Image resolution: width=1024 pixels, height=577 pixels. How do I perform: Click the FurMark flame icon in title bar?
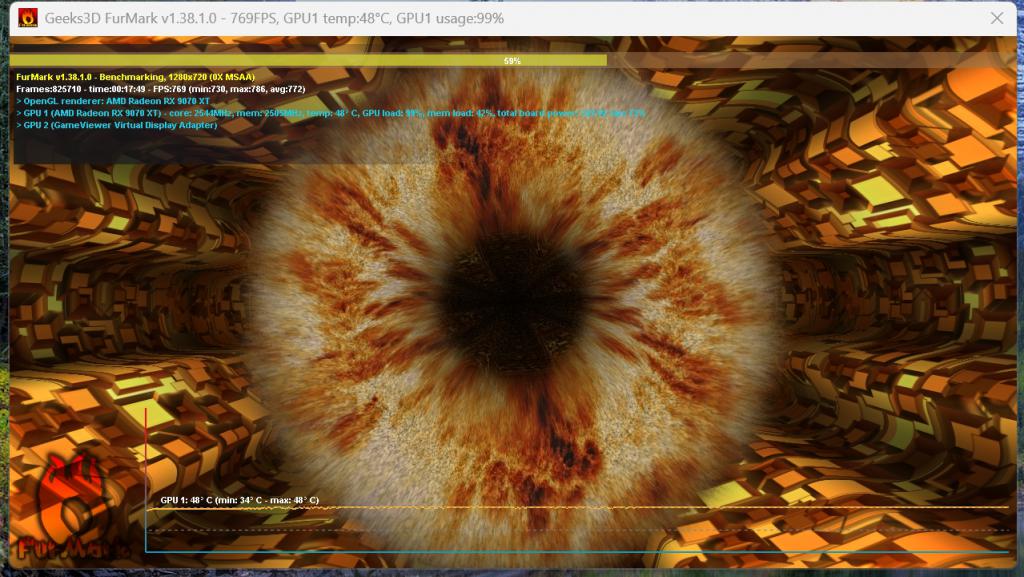click(27, 18)
